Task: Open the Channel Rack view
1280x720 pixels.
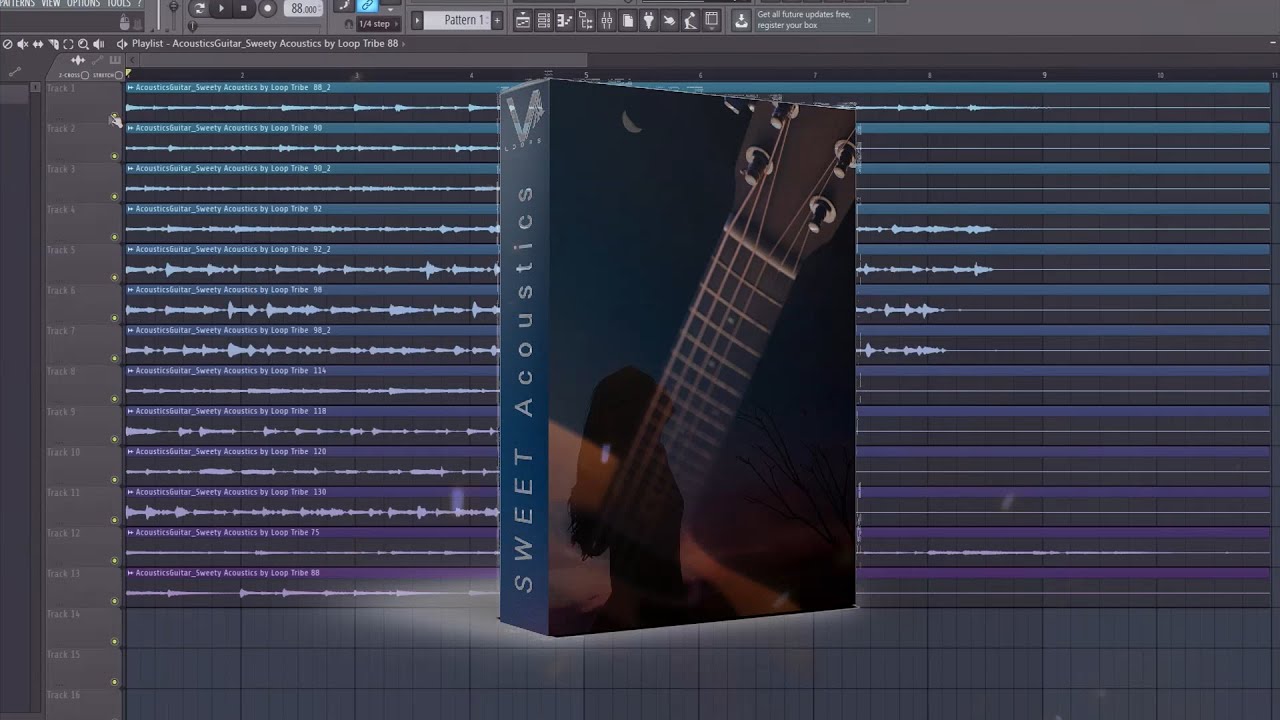Action: click(544, 20)
